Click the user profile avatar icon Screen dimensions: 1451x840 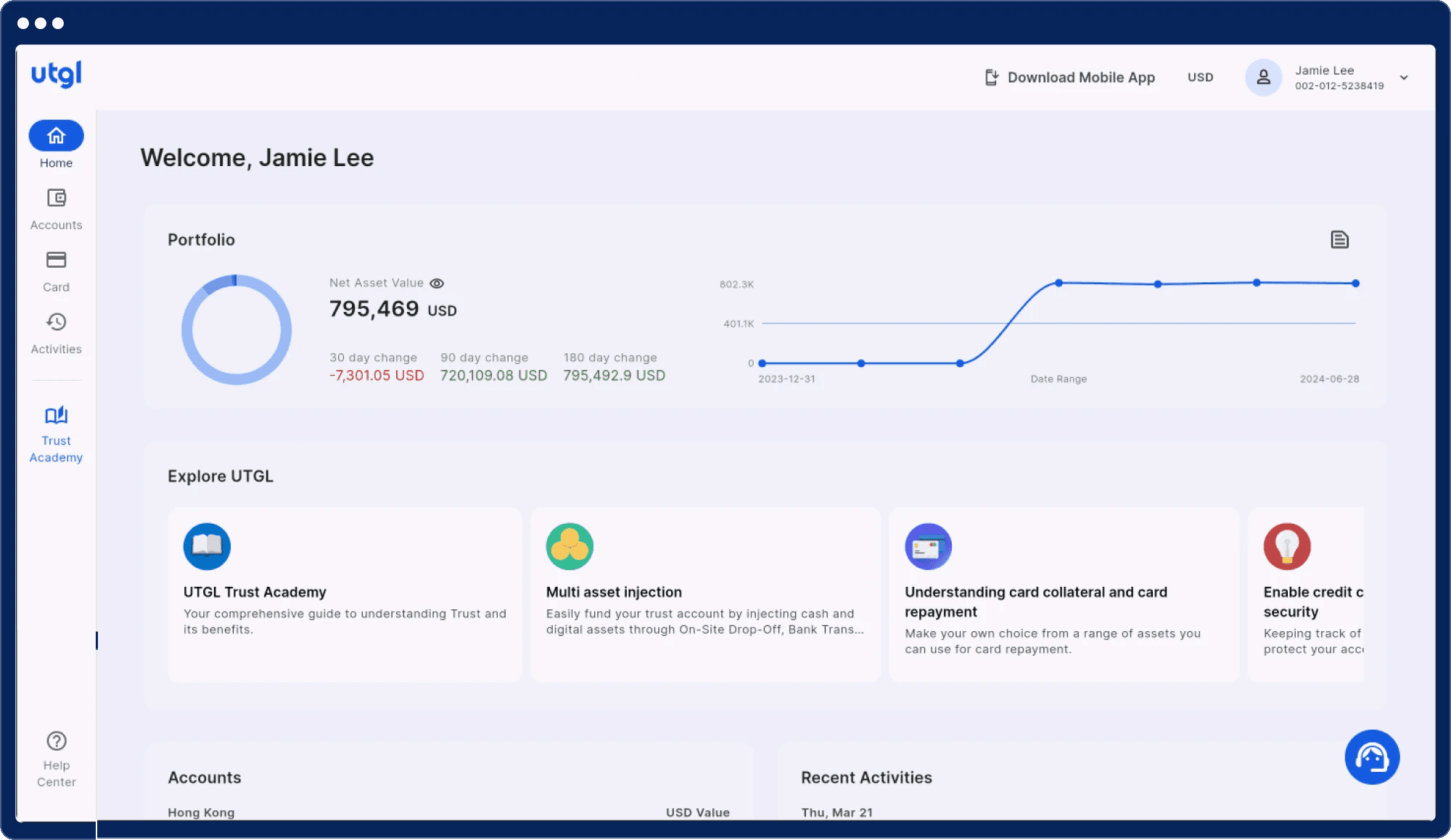1263,78
